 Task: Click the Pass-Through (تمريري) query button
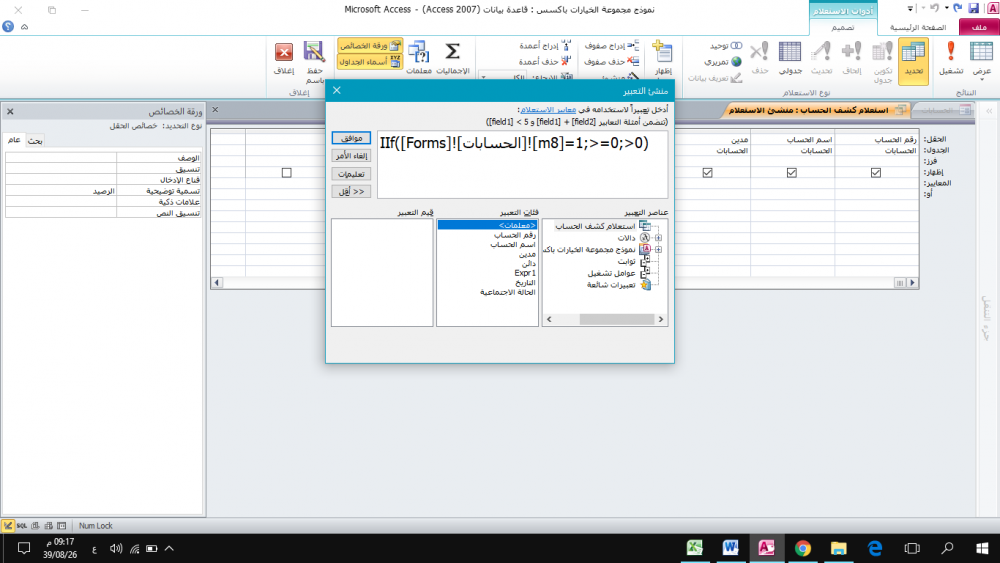tap(723, 62)
